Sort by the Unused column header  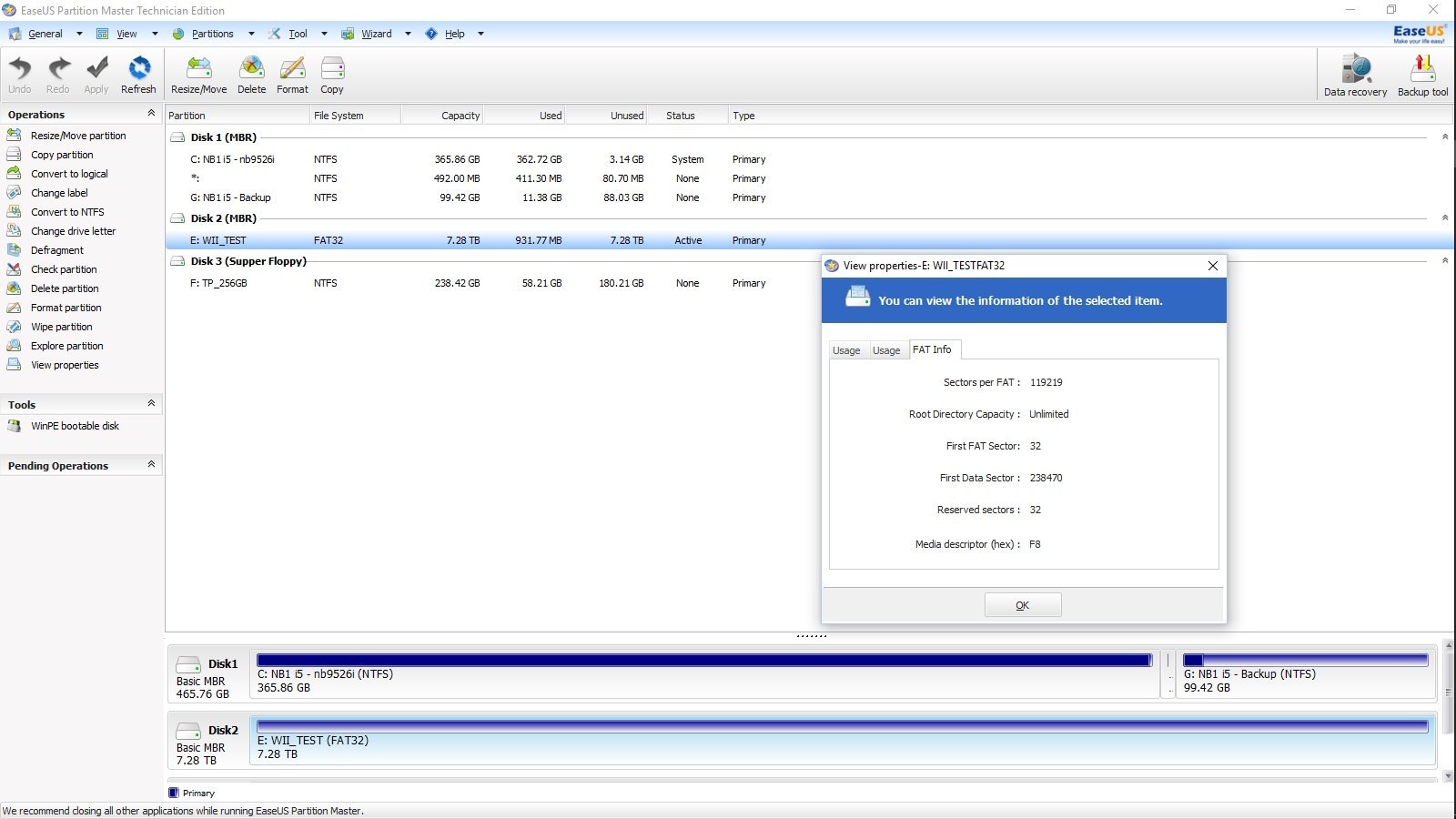tap(606, 116)
